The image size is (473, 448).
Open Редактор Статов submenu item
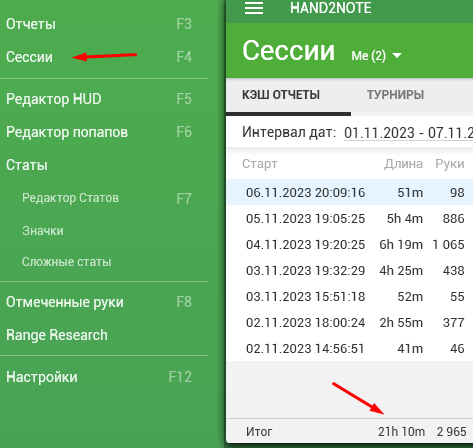pos(70,198)
